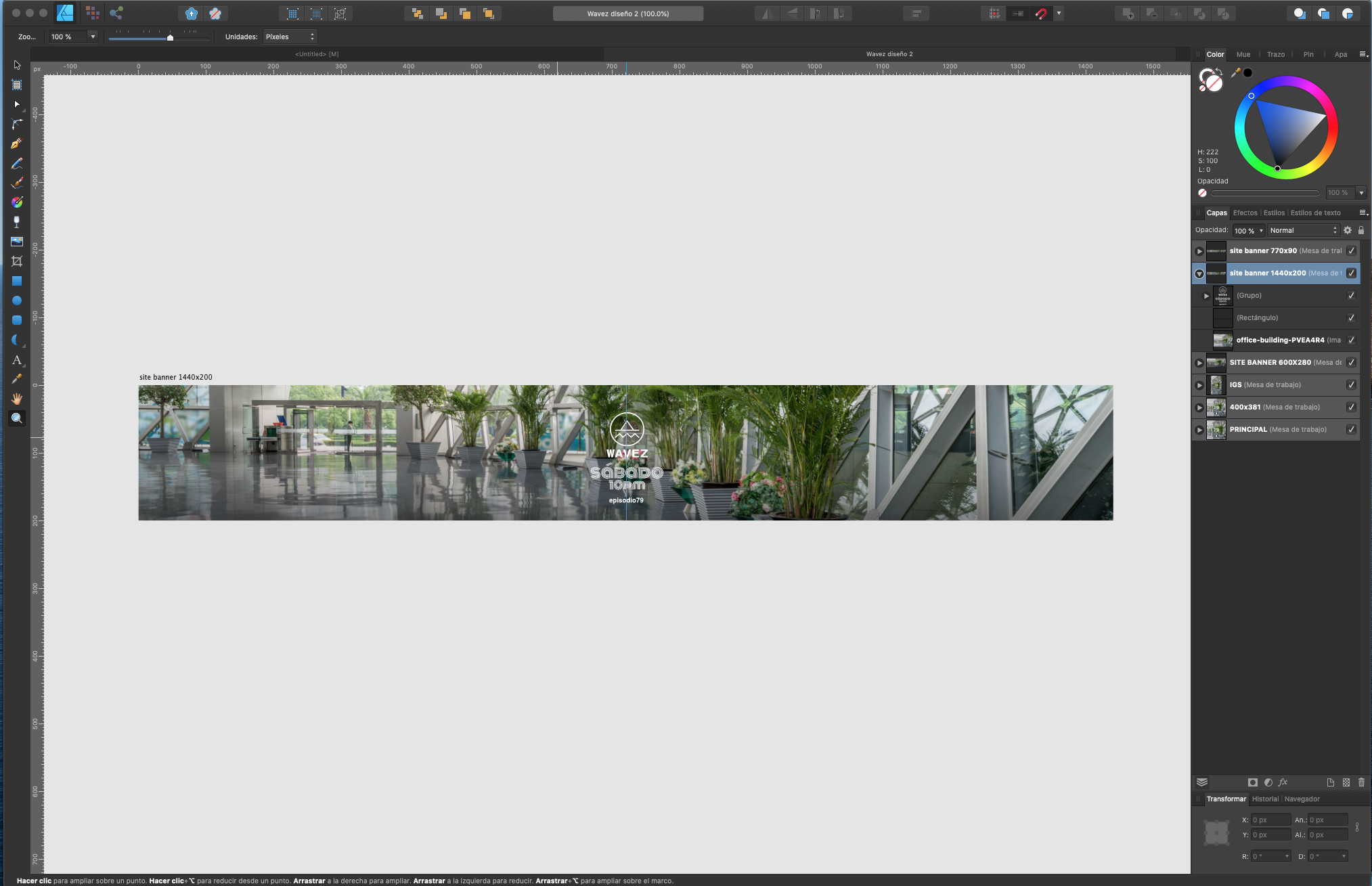The width and height of the screenshot is (1372, 886).
Task: Switch to the <Untitled> [M] document
Action: pos(317,54)
